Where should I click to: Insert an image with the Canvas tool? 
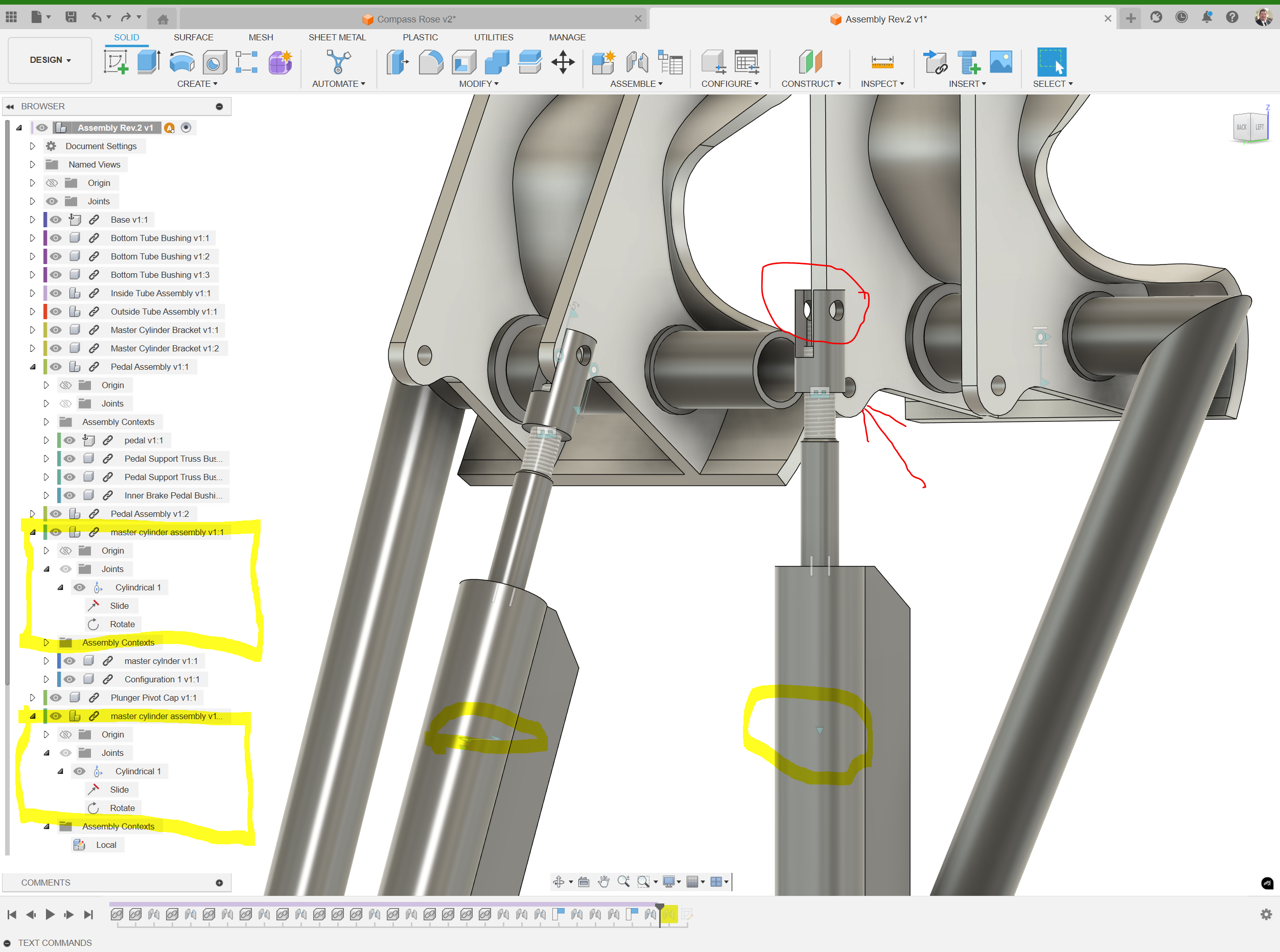coord(1000,62)
